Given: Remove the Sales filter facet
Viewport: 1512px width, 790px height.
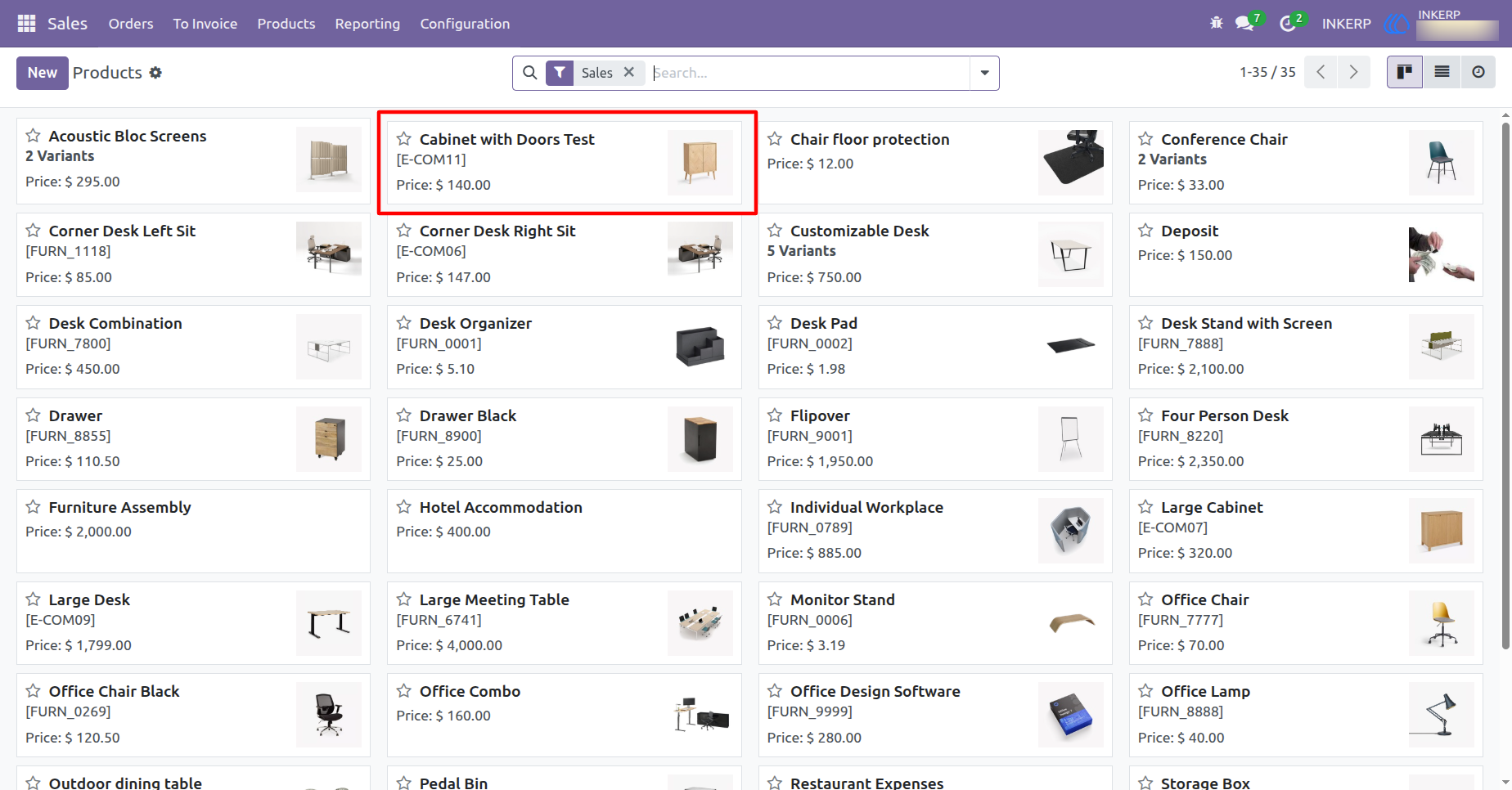Looking at the screenshot, I should coord(629,72).
